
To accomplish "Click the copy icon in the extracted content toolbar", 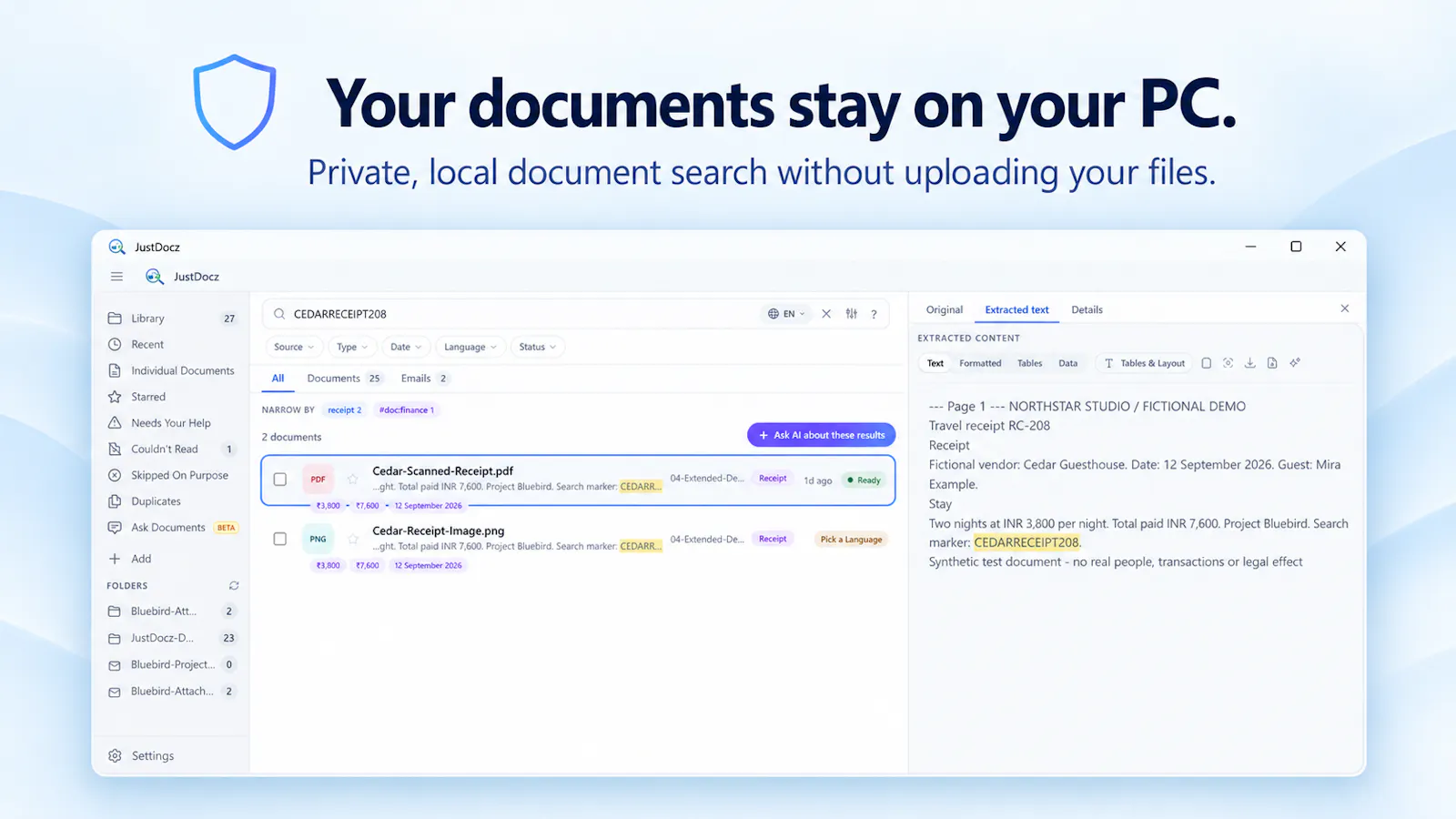I will coord(1207,363).
